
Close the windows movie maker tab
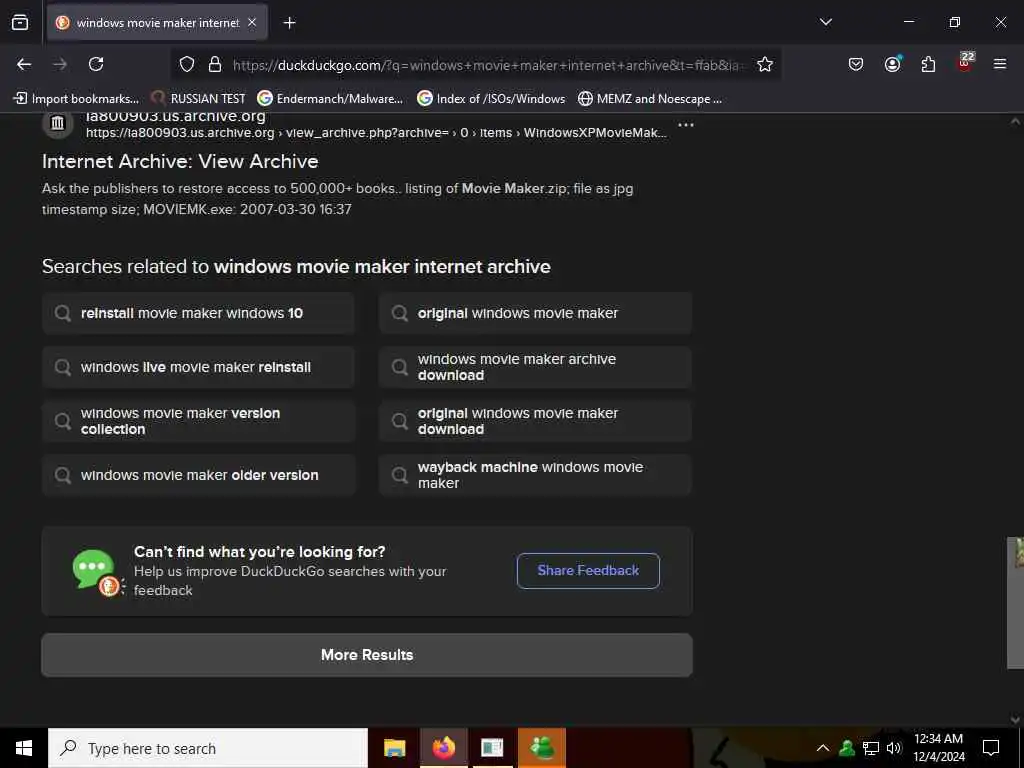pyautogui.click(x=252, y=23)
